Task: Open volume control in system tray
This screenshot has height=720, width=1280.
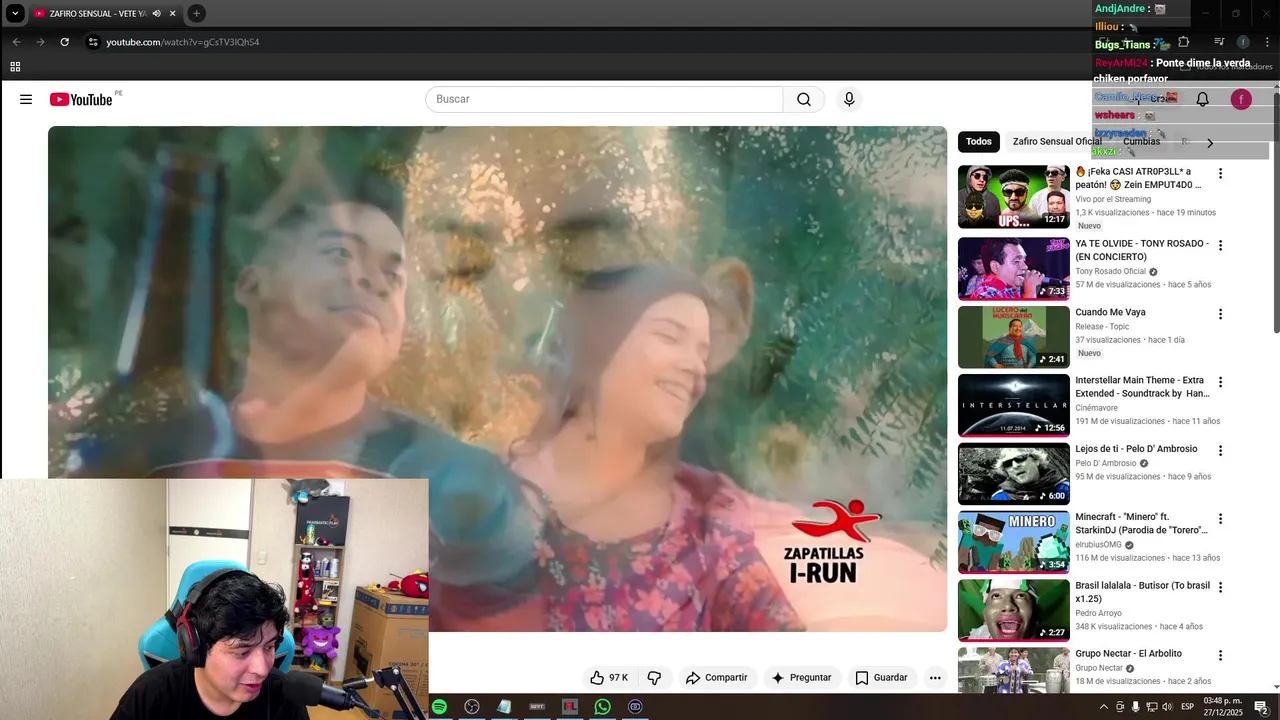Action: [x=1167, y=707]
